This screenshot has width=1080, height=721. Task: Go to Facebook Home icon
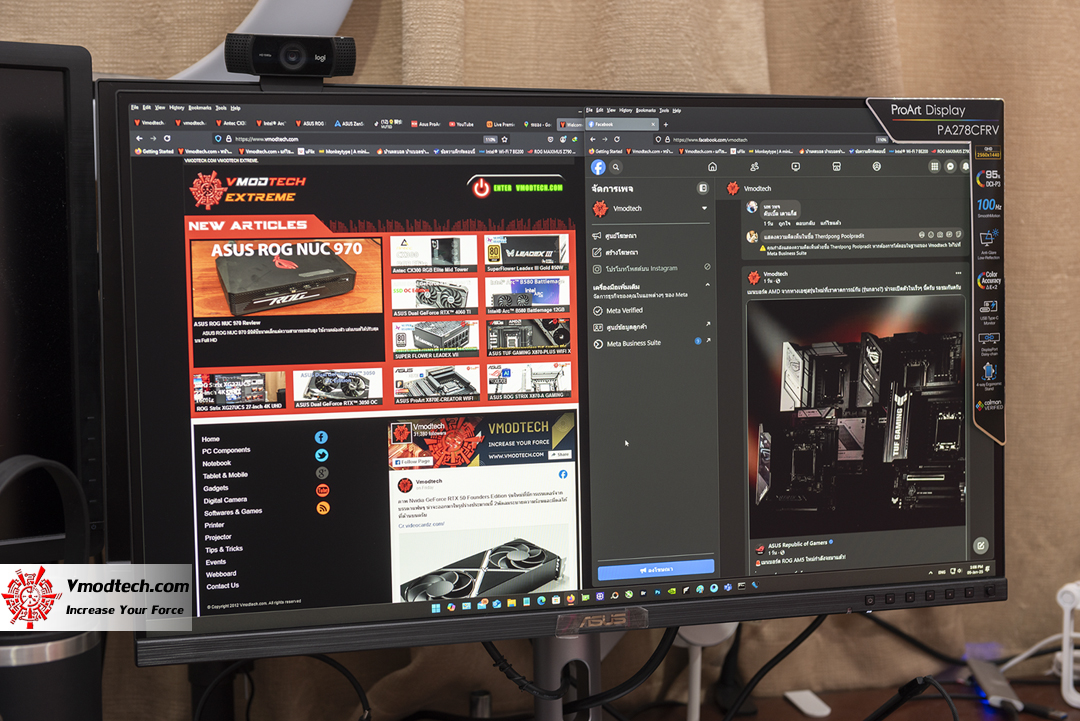tap(713, 167)
